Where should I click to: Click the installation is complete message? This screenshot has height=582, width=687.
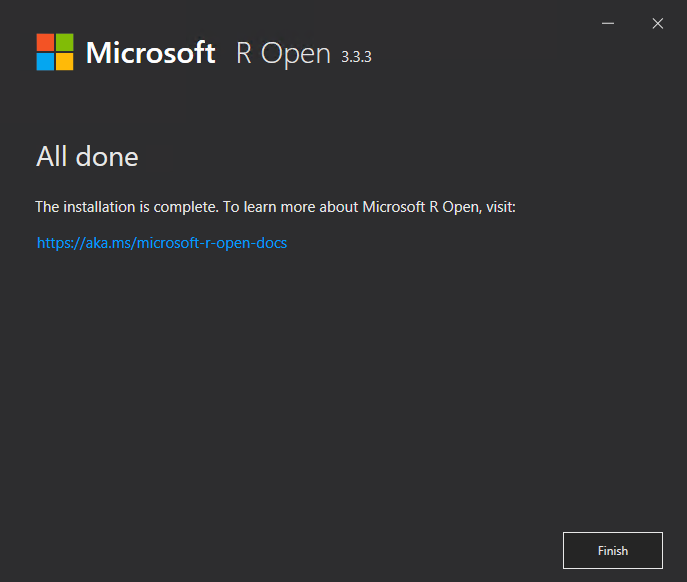click(275, 206)
